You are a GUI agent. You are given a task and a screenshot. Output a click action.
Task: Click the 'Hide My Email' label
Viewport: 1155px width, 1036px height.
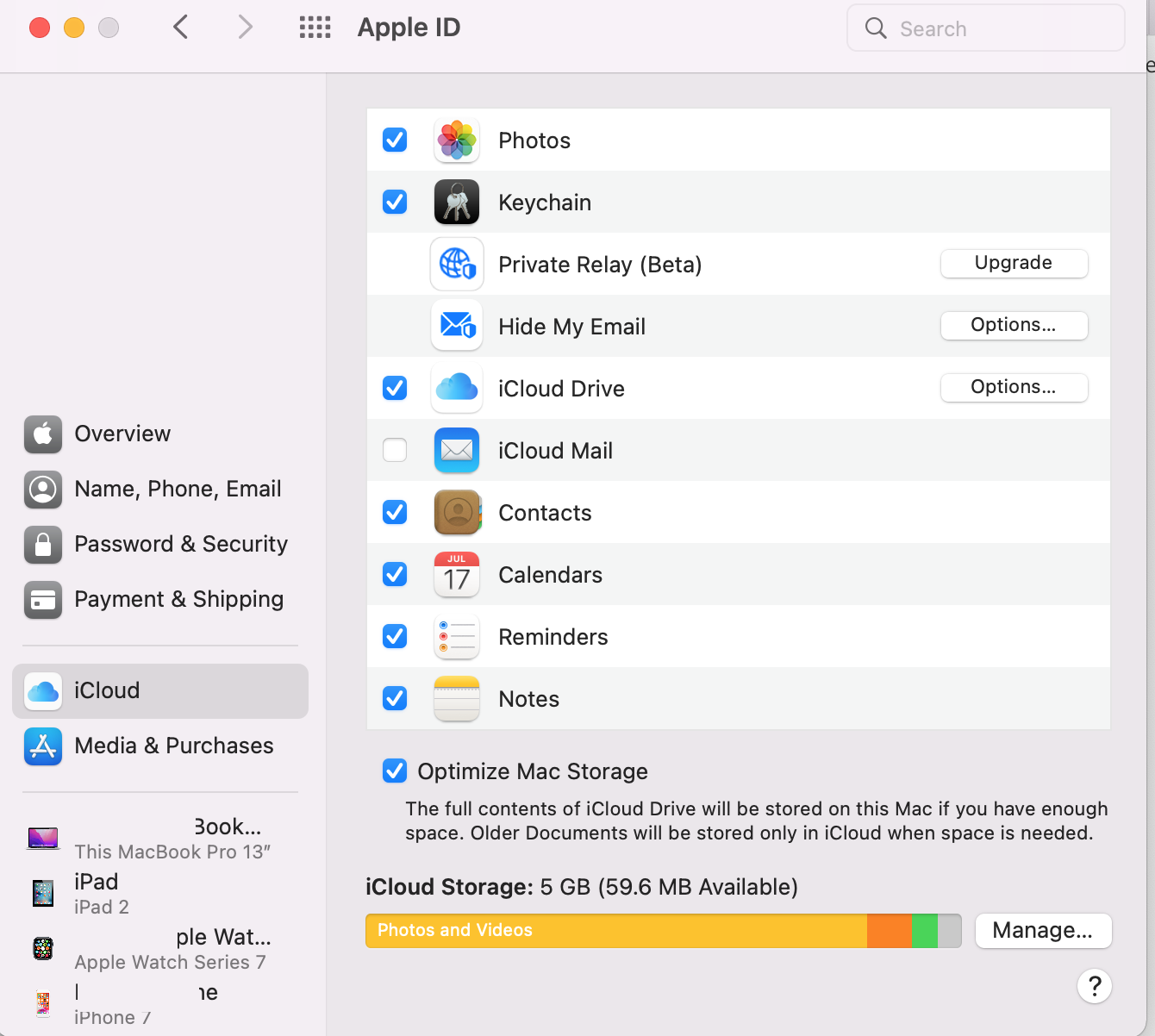pos(572,327)
